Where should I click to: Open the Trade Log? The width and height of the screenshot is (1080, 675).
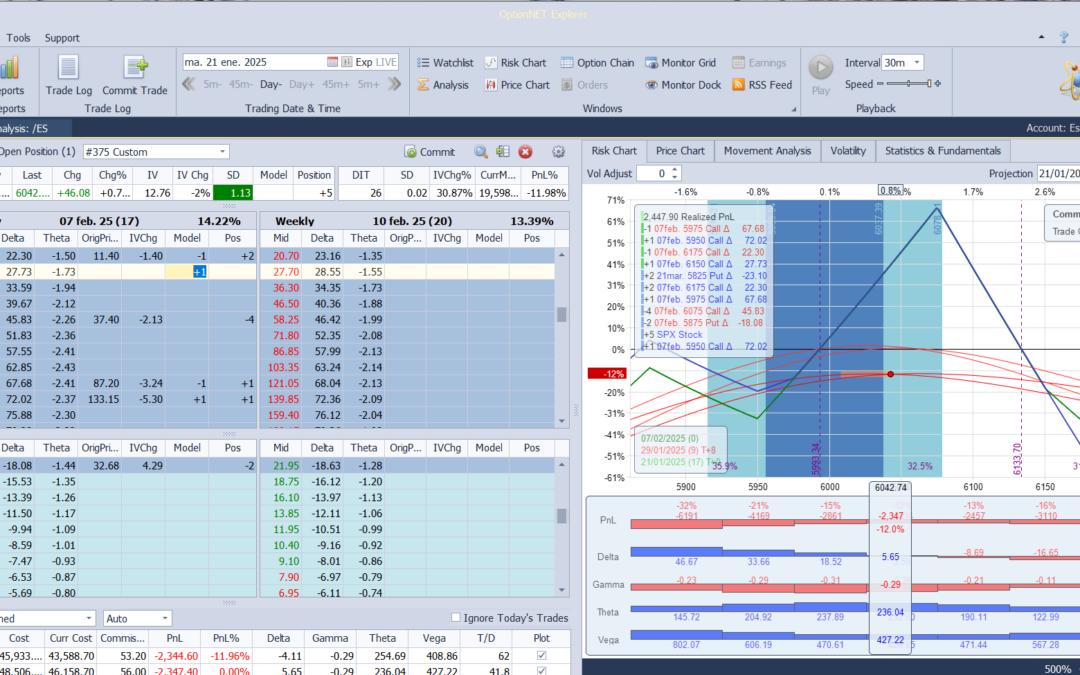point(68,76)
